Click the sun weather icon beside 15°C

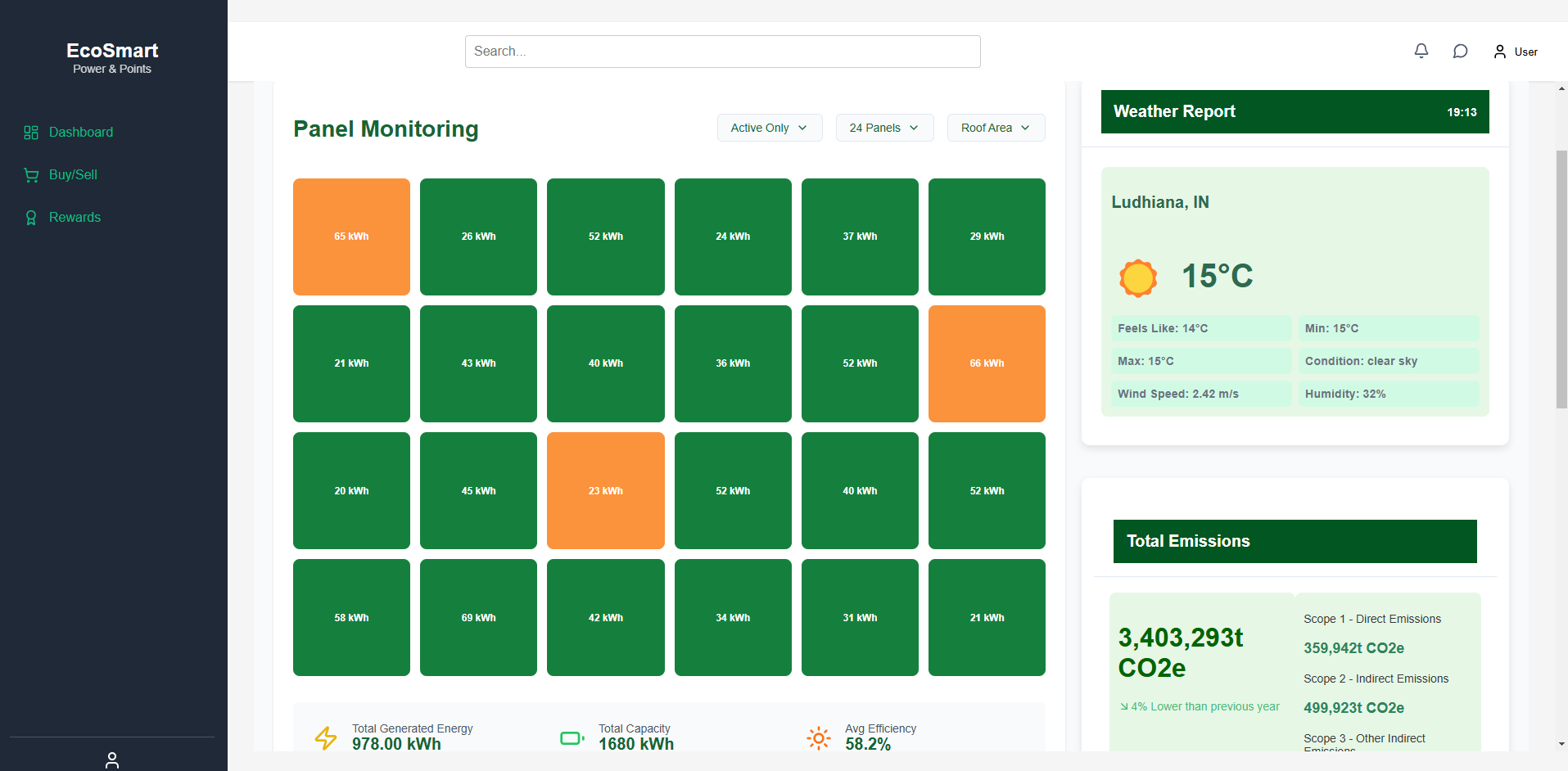click(x=1138, y=277)
